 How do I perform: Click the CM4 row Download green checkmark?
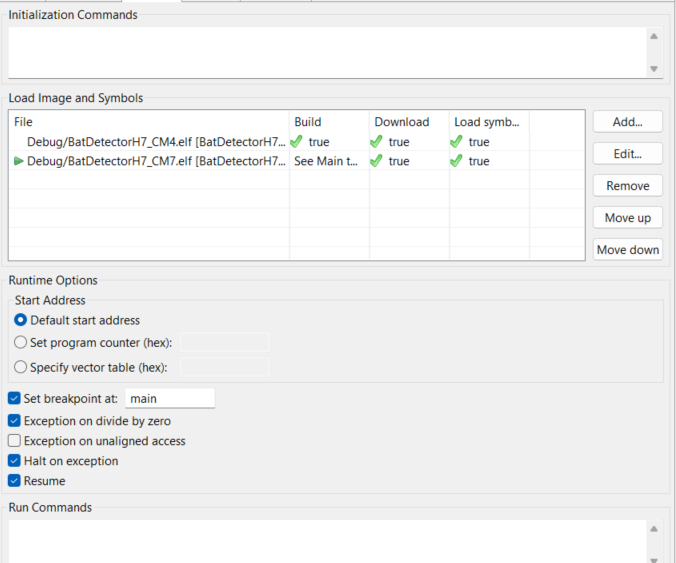coord(376,142)
